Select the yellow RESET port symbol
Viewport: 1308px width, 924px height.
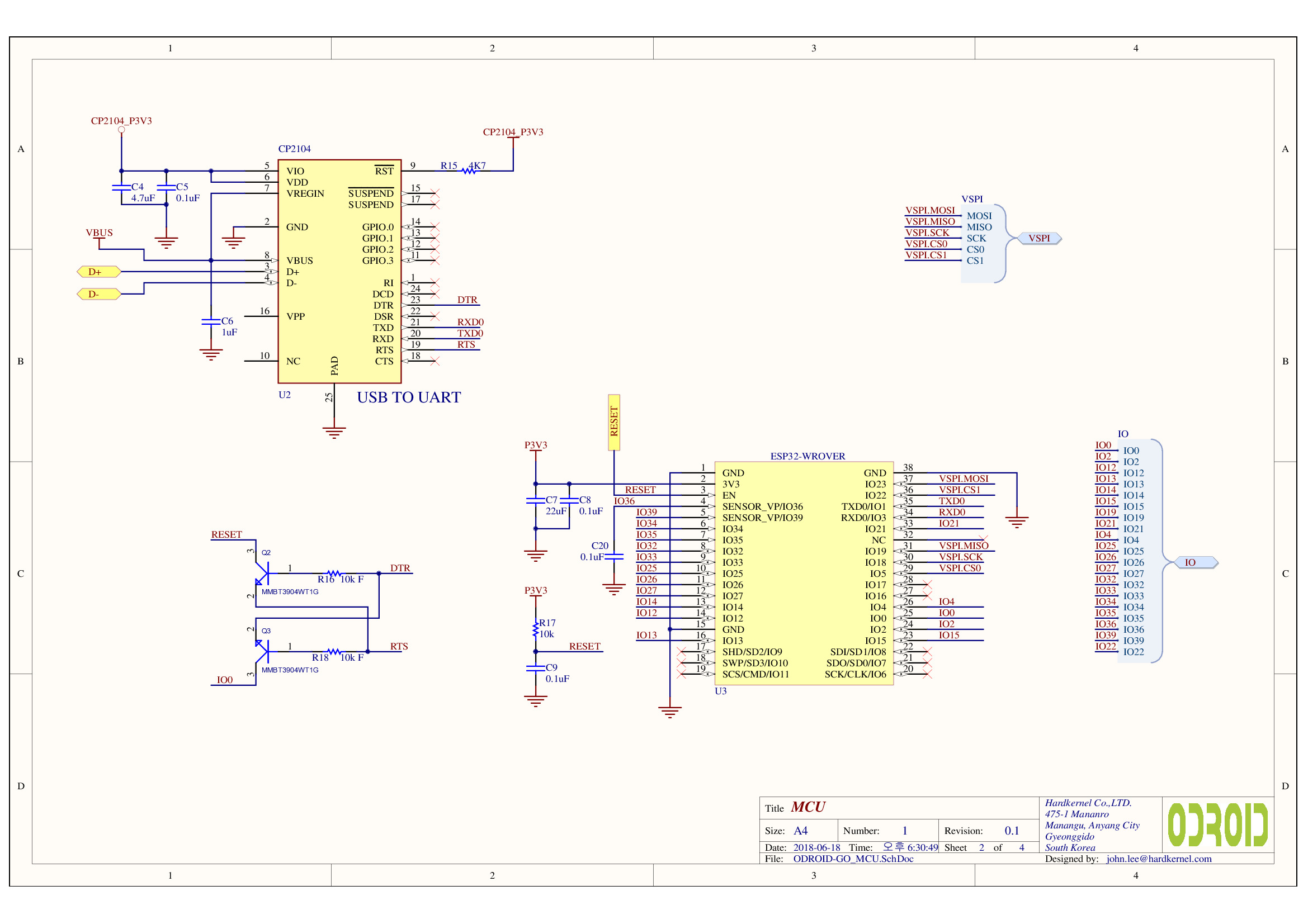(613, 422)
